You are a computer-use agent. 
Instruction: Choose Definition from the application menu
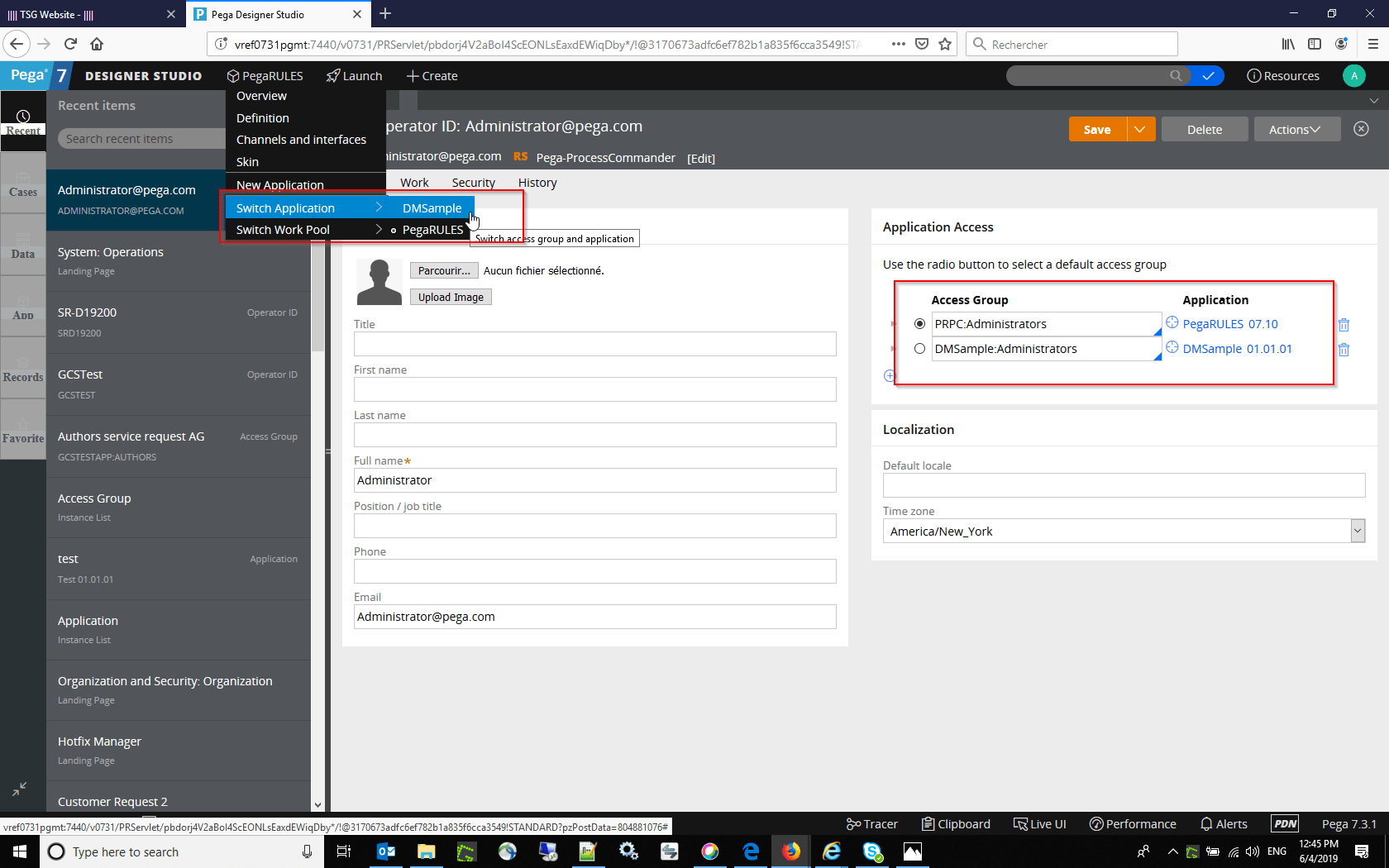click(x=263, y=118)
